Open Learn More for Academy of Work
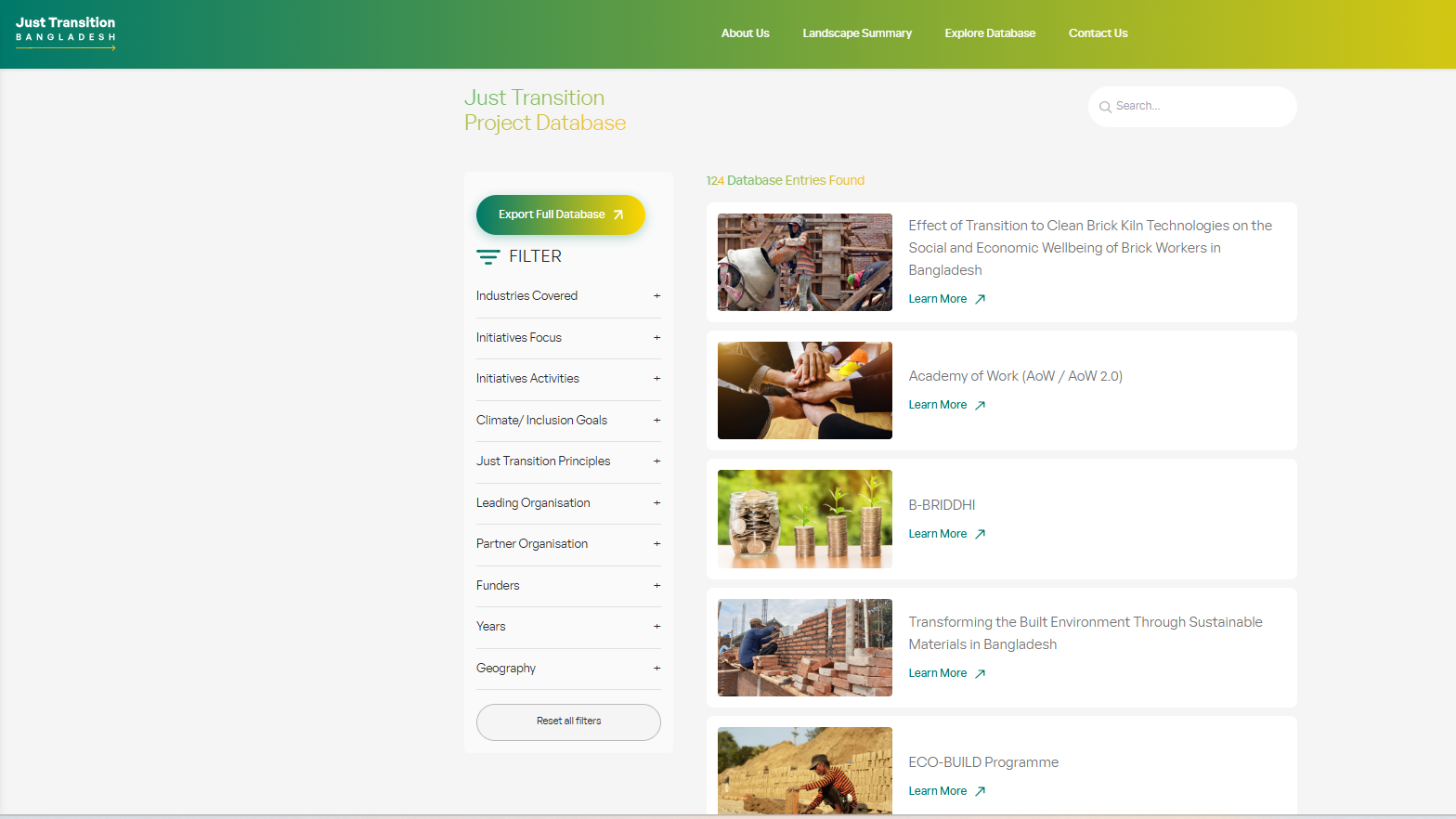This screenshot has width=1456, height=819. click(x=946, y=405)
